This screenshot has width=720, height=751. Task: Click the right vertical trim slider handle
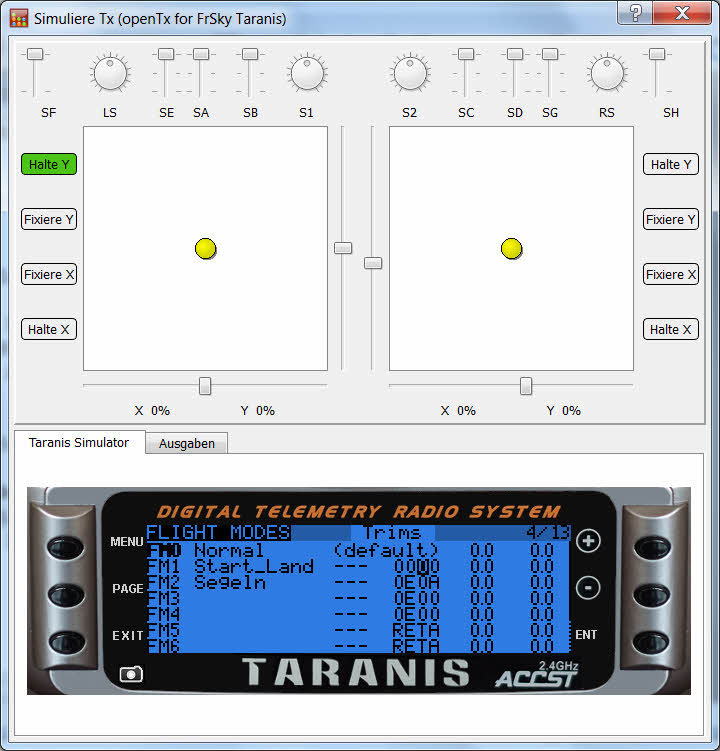pos(373,263)
